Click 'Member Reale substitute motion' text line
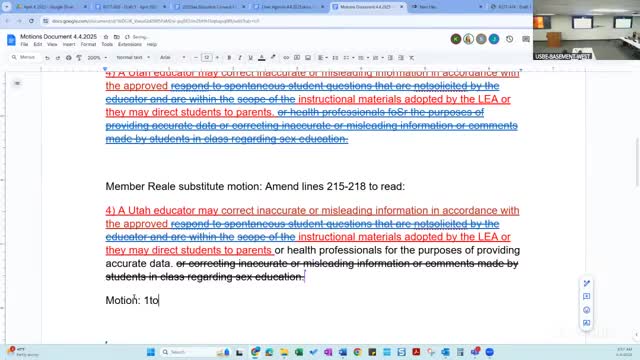 pyautogui.click(x=255, y=187)
